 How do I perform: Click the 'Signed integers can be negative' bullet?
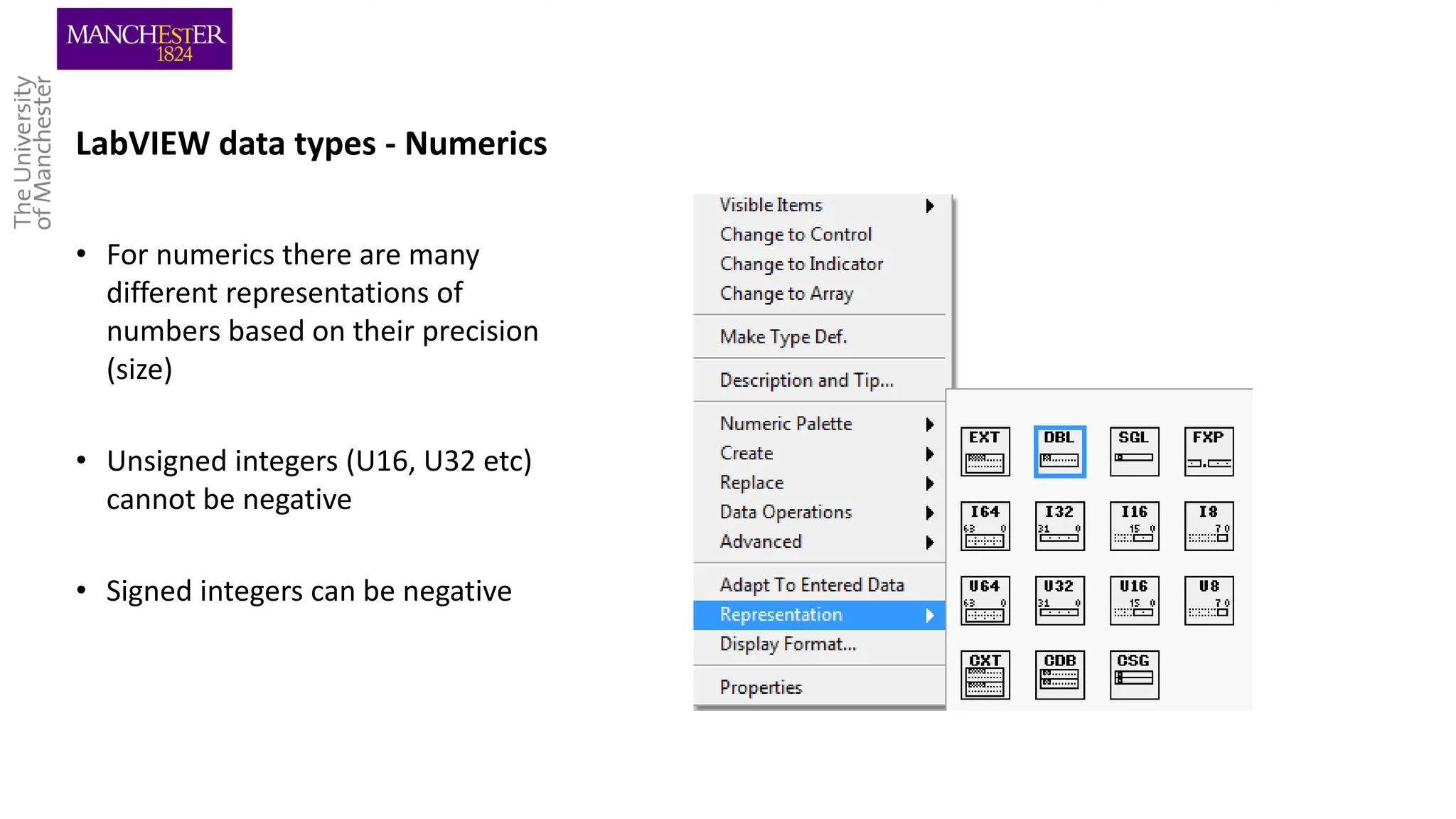pyautogui.click(x=309, y=591)
